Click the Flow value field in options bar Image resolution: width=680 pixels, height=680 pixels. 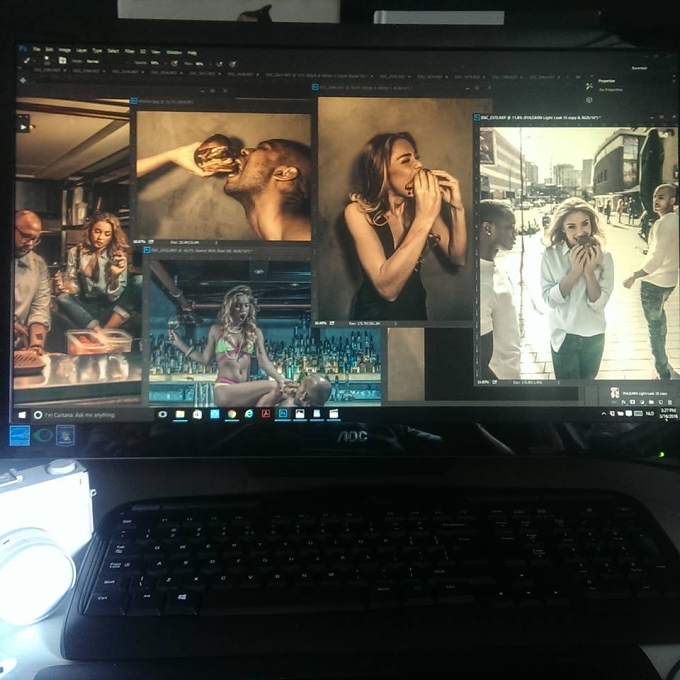click(199, 64)
